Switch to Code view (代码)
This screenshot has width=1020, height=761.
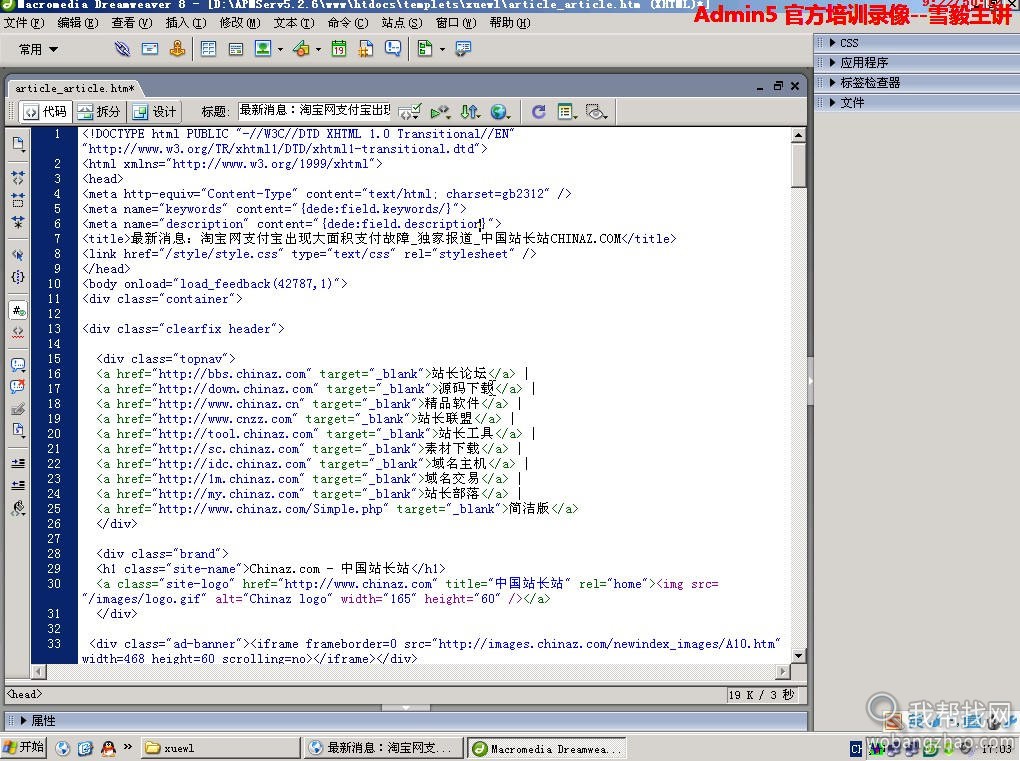point(45,112)
